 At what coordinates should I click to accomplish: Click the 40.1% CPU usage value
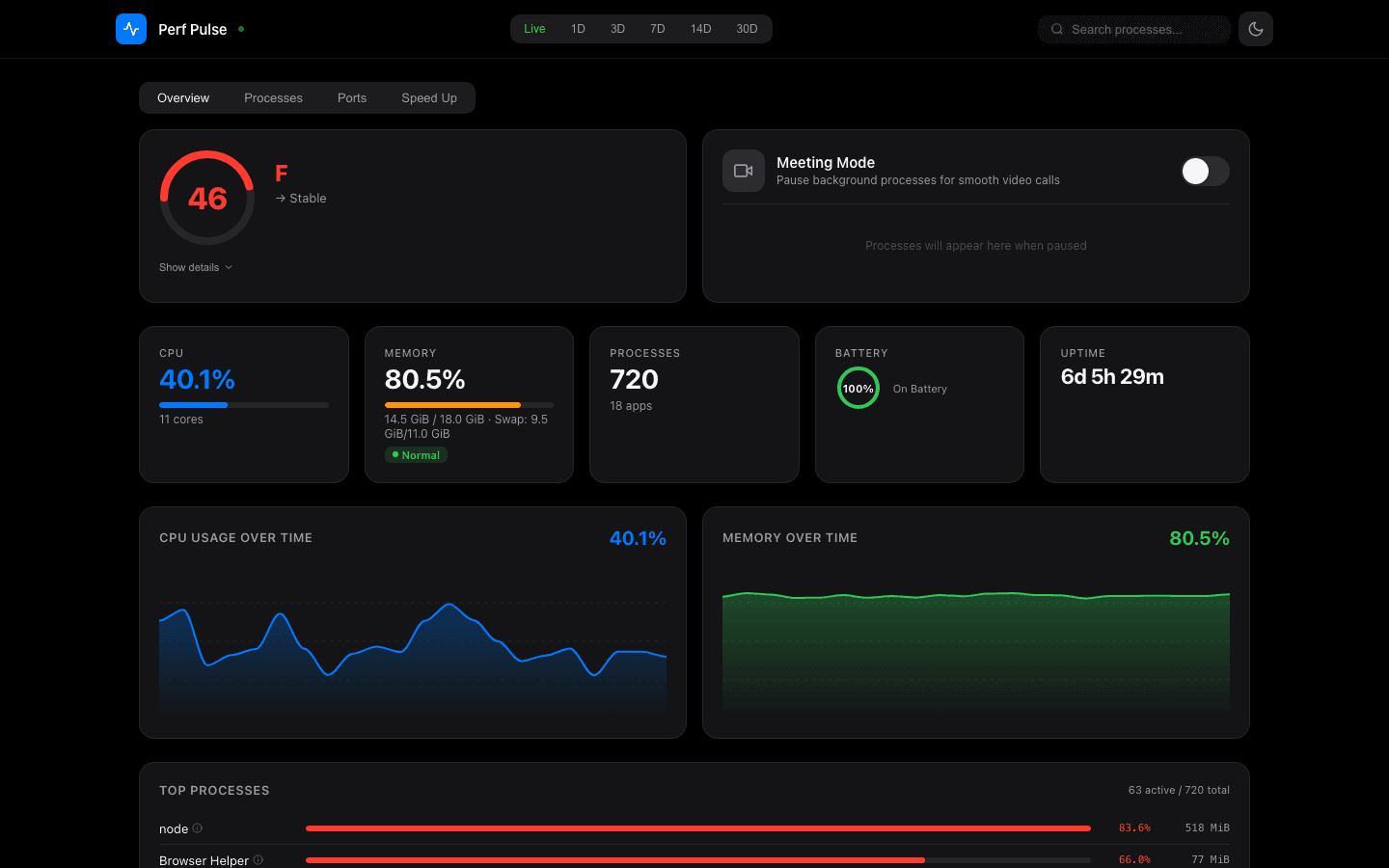point(197,380)
